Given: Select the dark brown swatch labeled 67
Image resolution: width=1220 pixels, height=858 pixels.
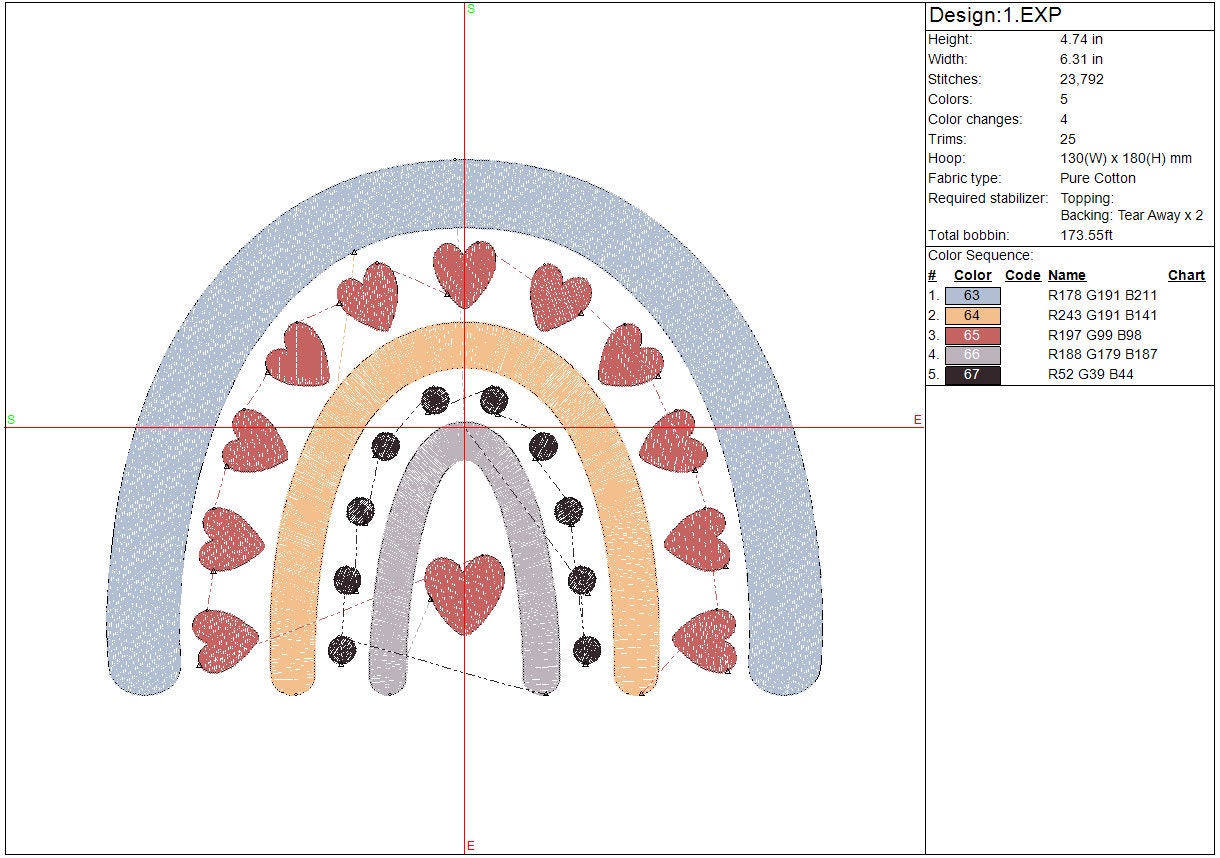Looking at the screenshot, I should coord(972,375).
